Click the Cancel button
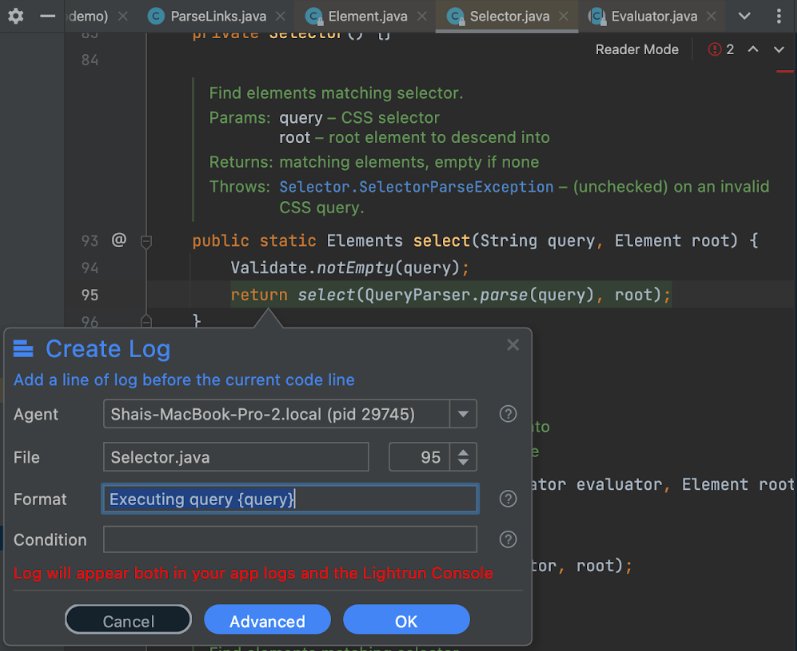The width and height of the screenshot is (797, 651). coord(128,621)
